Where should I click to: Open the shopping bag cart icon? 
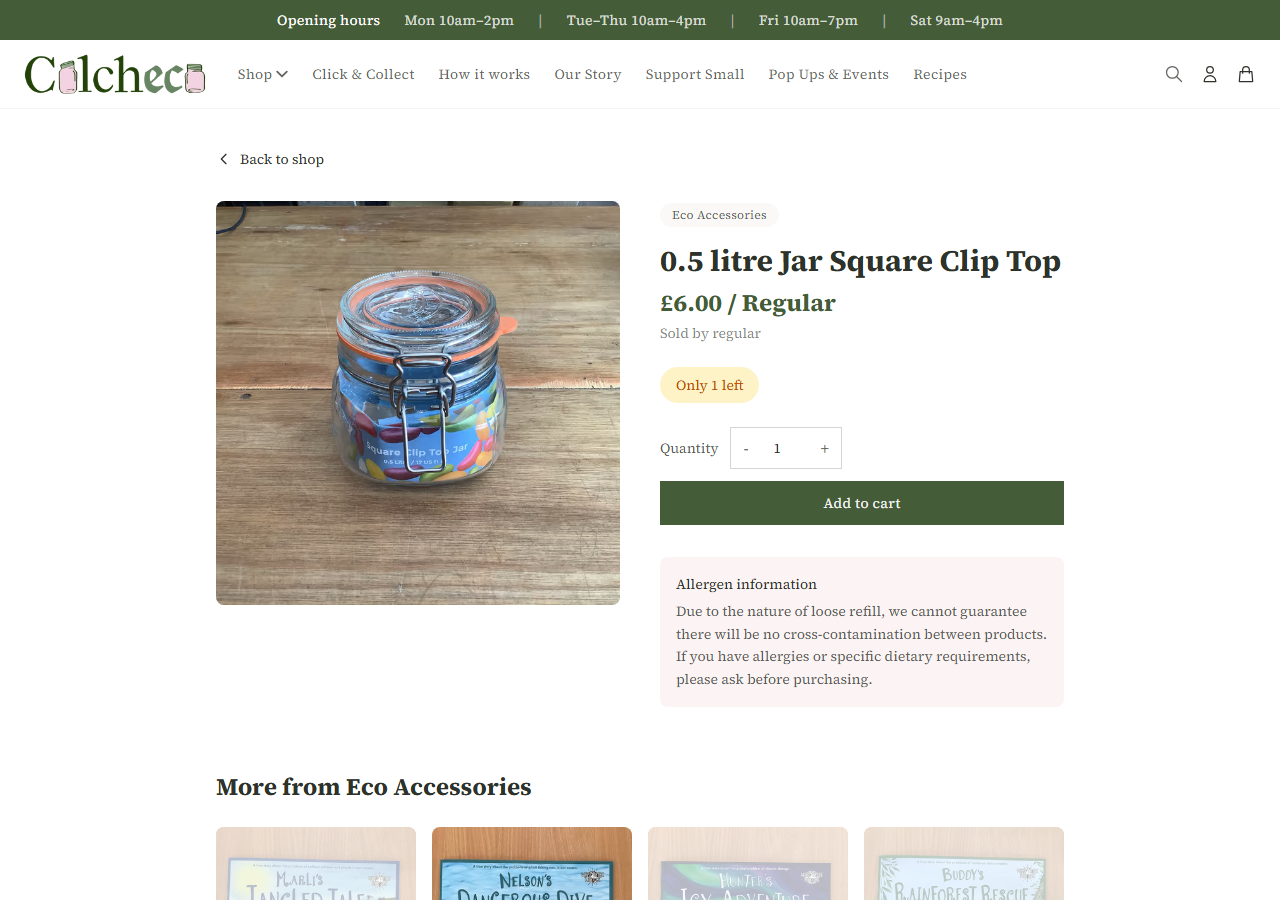point(1246,74)
